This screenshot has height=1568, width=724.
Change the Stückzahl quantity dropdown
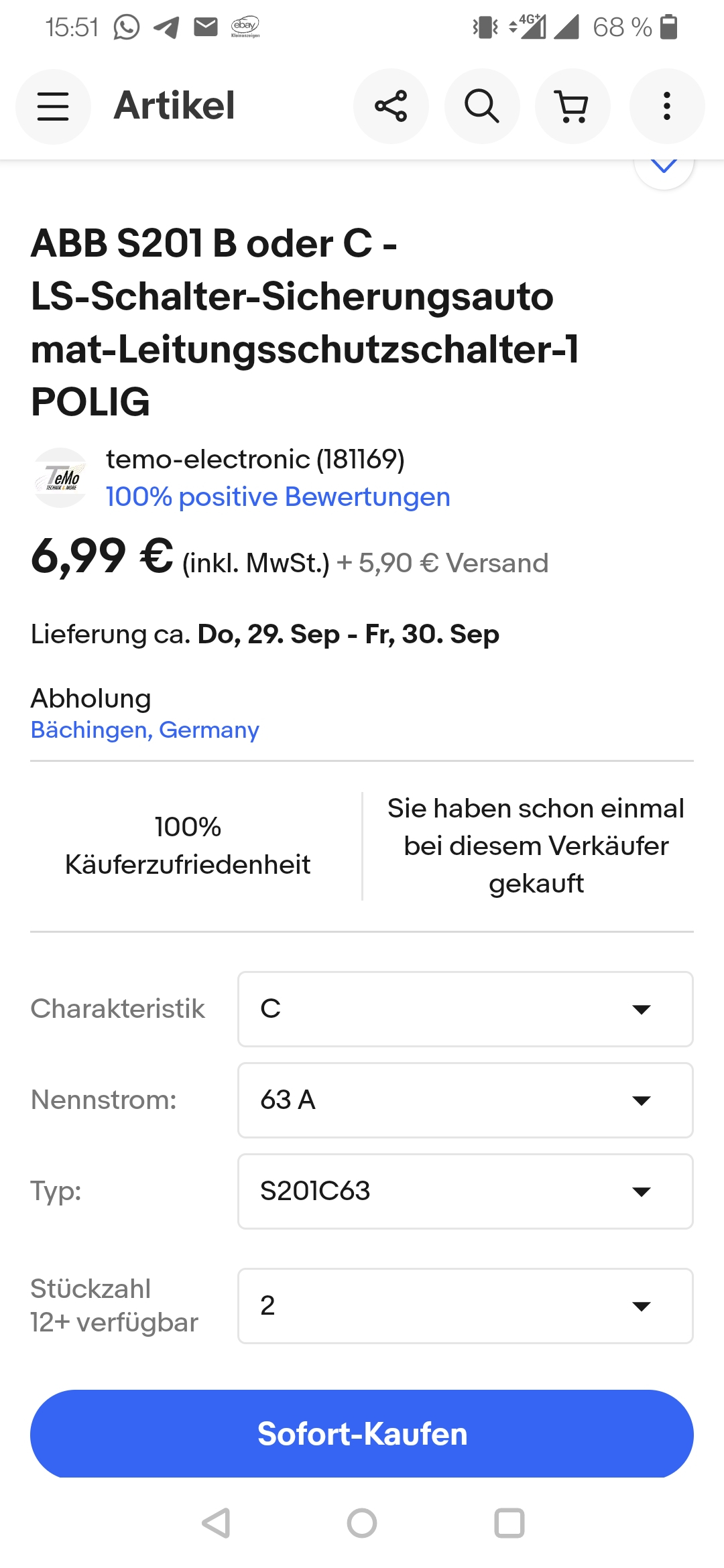point(465,1306)
